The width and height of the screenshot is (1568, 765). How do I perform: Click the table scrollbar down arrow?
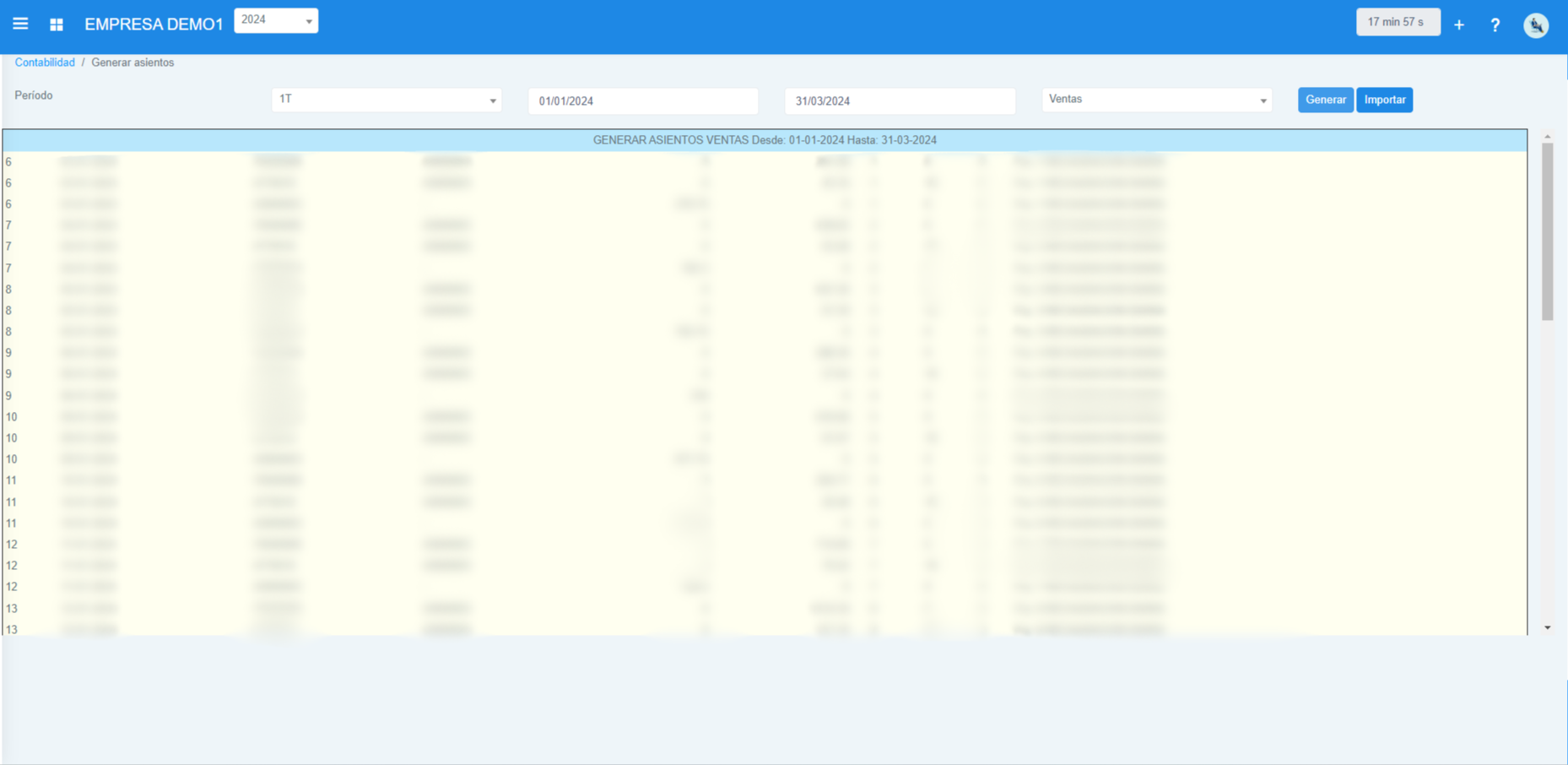click(x=1548, y=628)
